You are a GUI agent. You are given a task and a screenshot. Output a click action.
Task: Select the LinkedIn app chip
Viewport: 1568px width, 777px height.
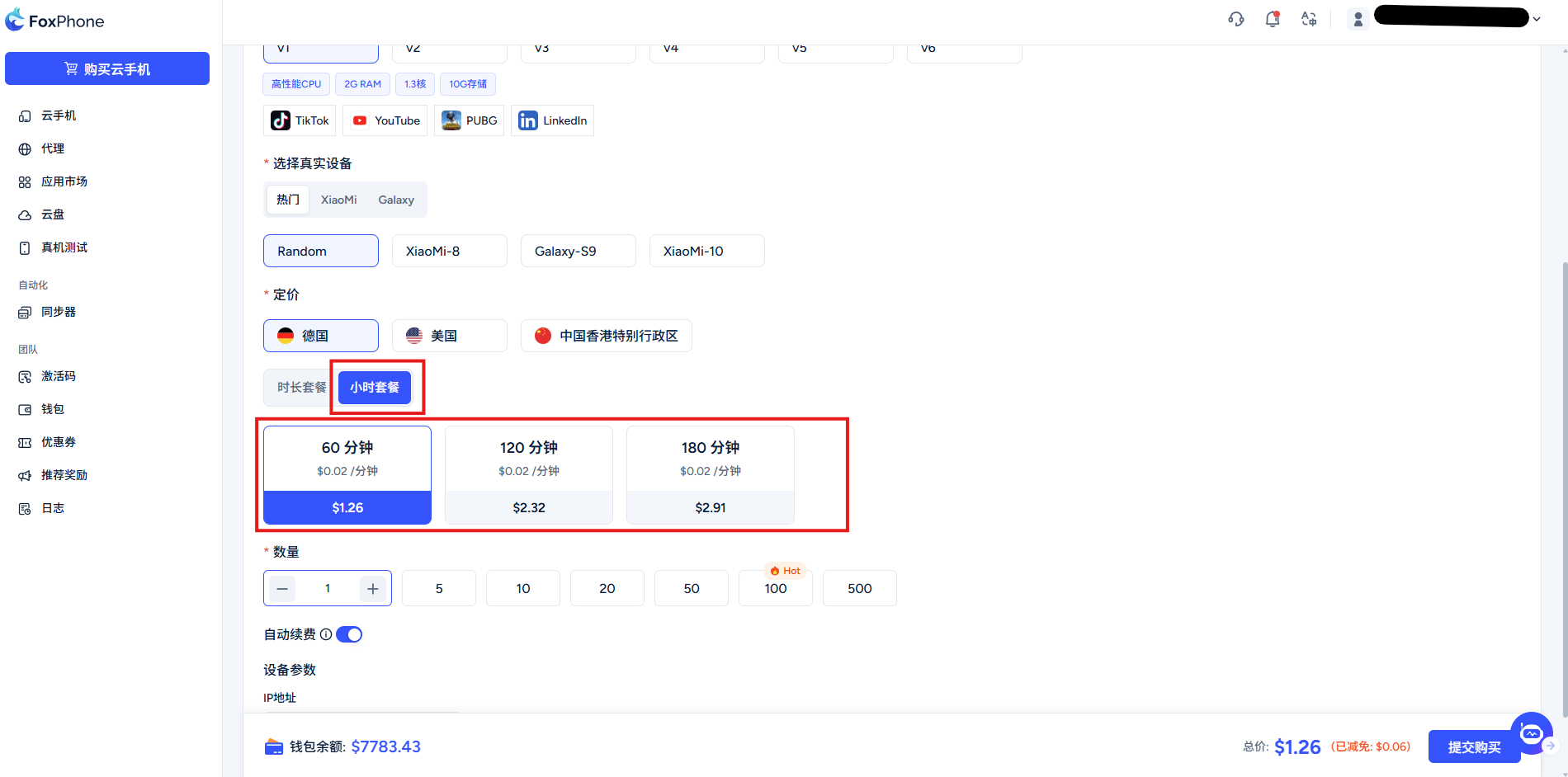[x=552, y=120]
